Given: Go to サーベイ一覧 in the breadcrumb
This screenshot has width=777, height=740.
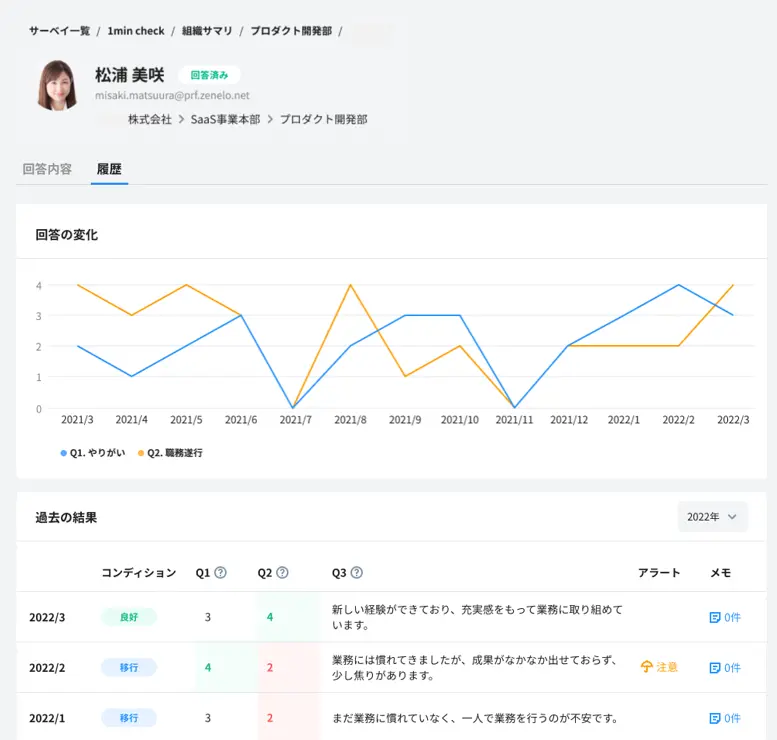Looking at the screenshot, I should pos(59,31).
